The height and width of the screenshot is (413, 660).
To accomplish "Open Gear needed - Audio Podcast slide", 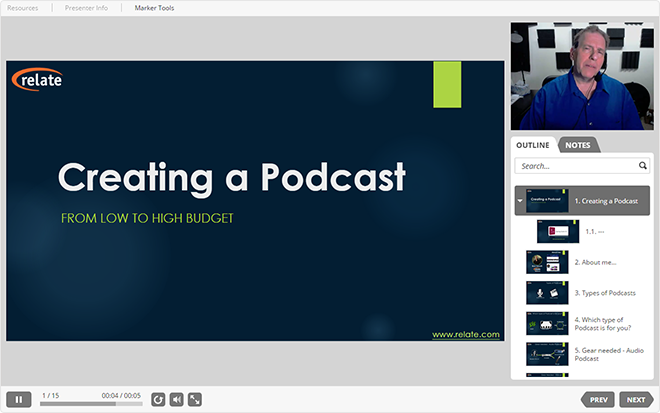I will coord(609,354).
